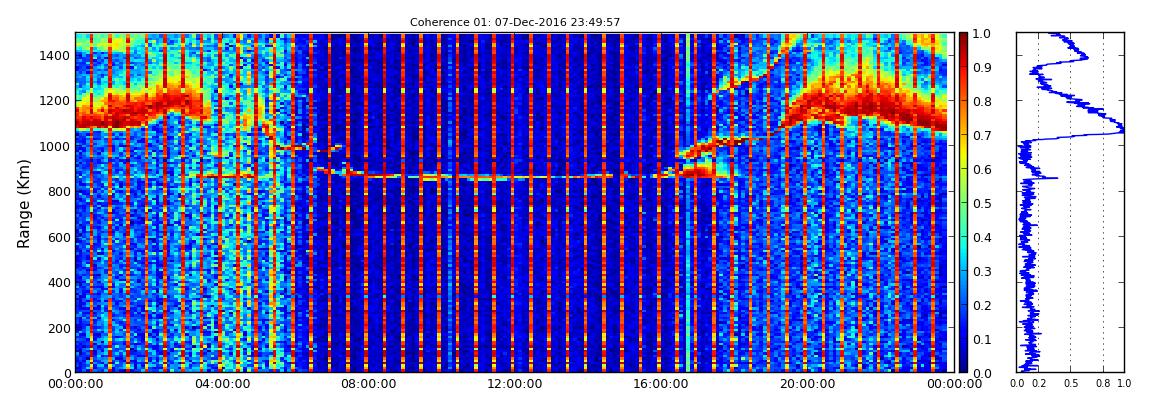Click the 1000 range tick label
The height and width of the screenshot is (407, 1150).
[x=56, y=146]
